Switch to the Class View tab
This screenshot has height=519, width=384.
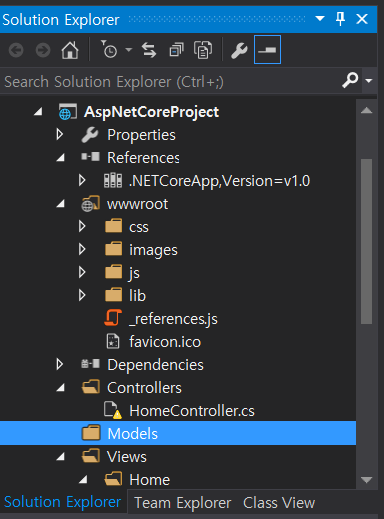[279, 503]
